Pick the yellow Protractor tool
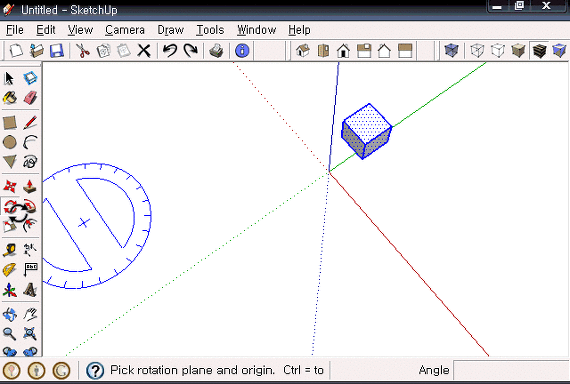570x384 pixels. click(9, 270)
